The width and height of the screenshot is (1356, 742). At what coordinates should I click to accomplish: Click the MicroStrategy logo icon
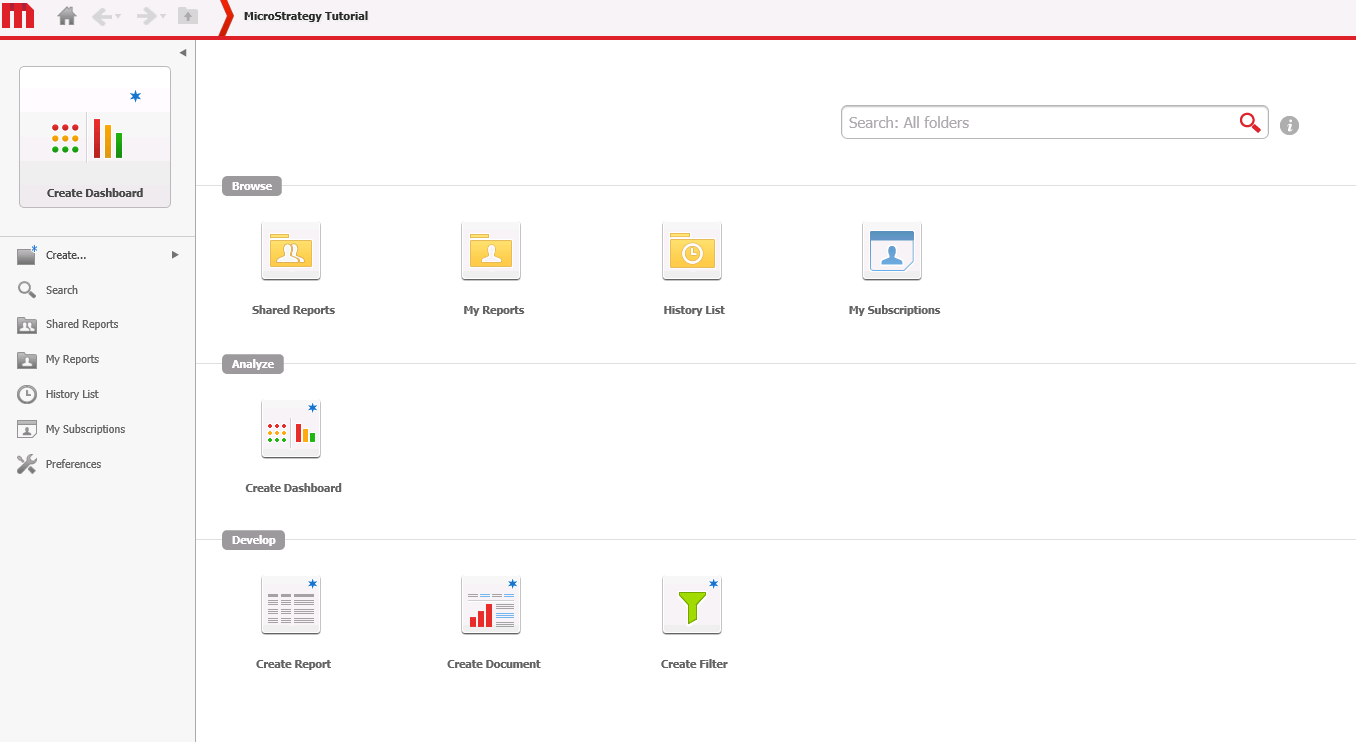tap(18, 16)
